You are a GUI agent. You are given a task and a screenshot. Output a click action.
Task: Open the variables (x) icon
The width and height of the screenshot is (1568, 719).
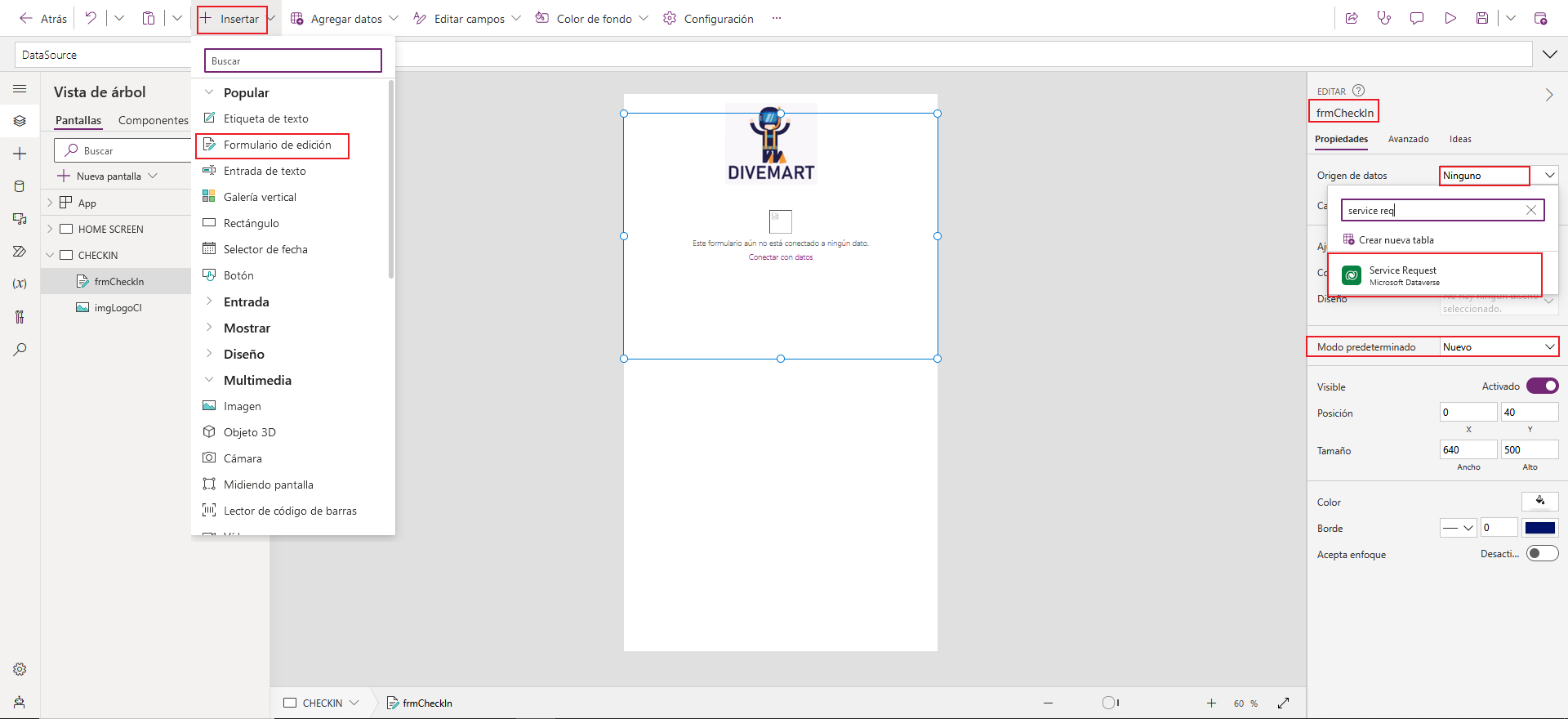(x=20, y=284)
